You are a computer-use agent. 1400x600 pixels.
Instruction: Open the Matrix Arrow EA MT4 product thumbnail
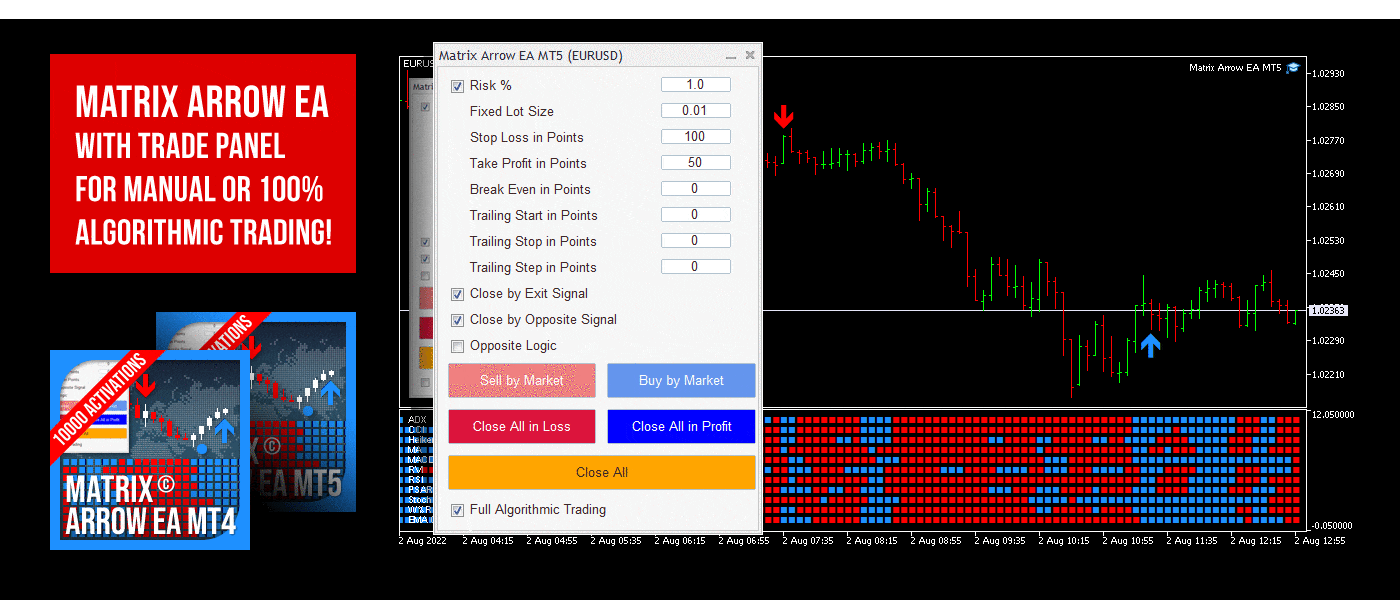click(x=150, y=449)
